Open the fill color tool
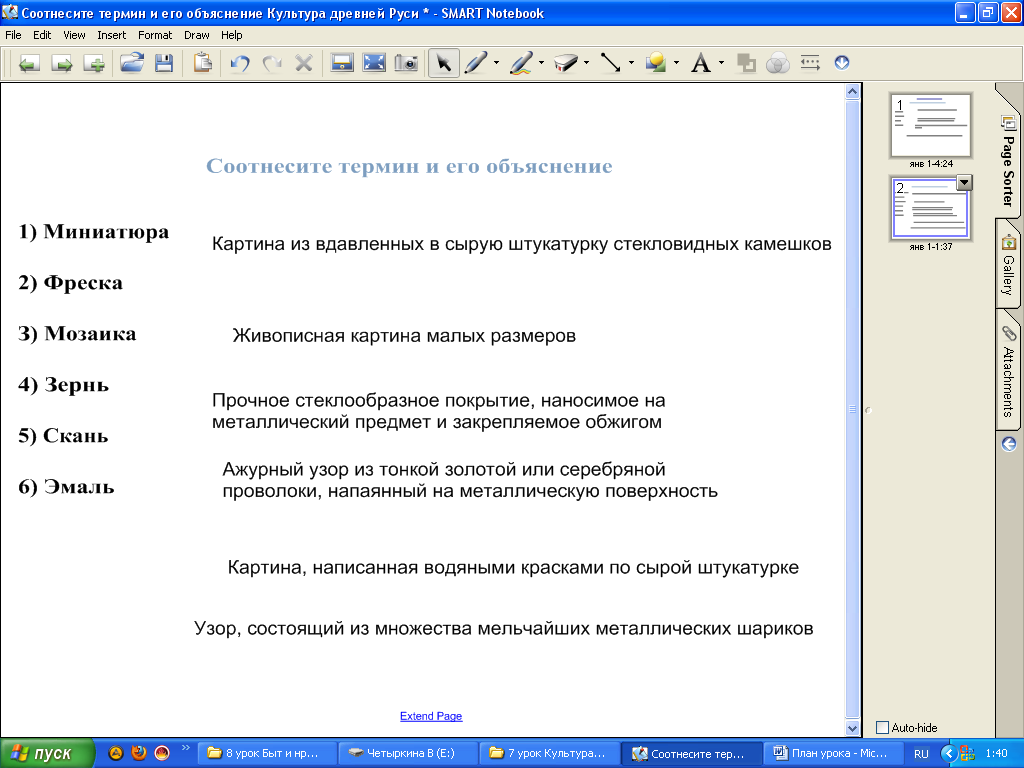 (x=746, y=63)
